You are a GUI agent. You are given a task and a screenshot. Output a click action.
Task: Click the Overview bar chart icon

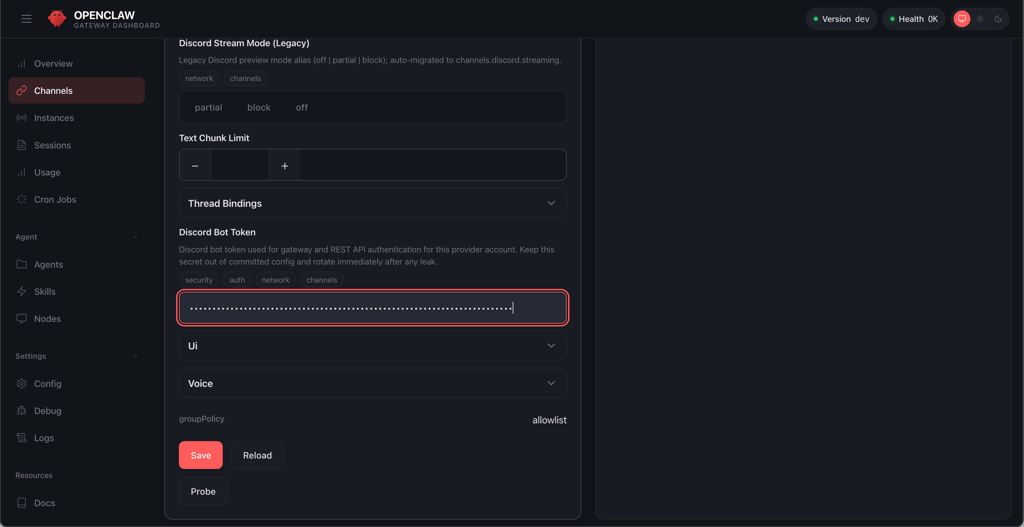(x=22, y=63)
